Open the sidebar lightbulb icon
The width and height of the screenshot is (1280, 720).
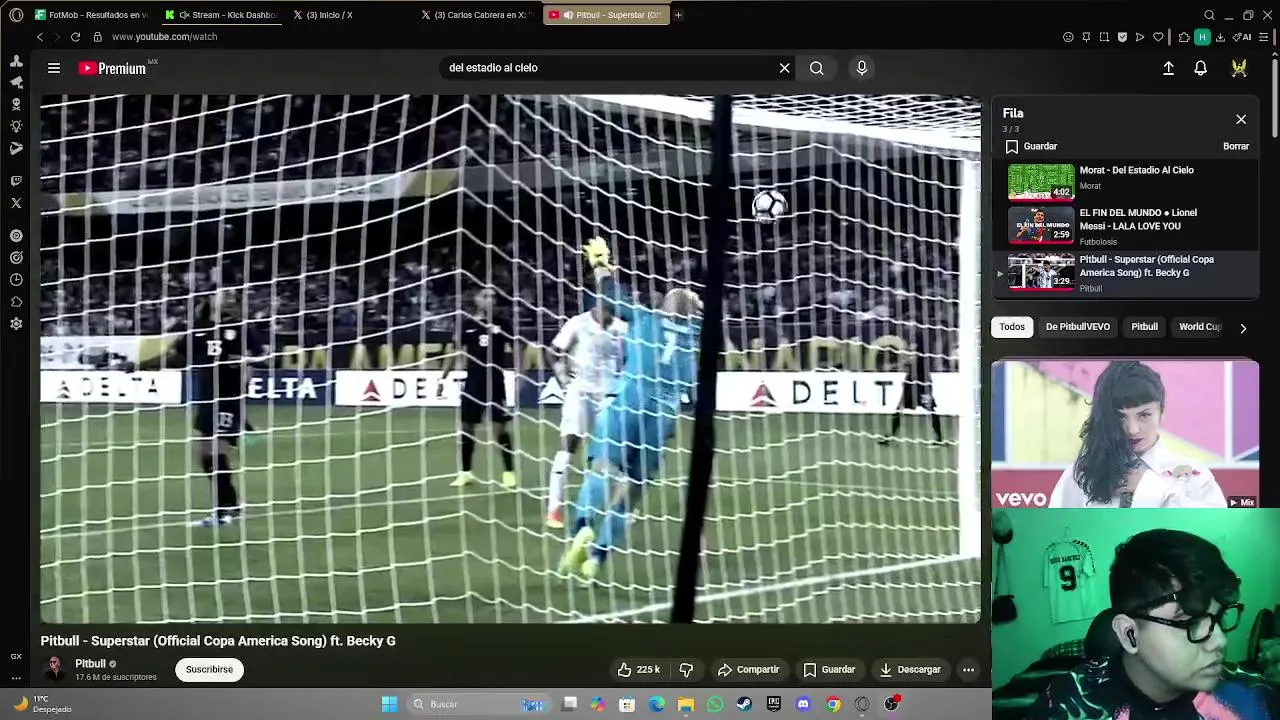point(16,126)
